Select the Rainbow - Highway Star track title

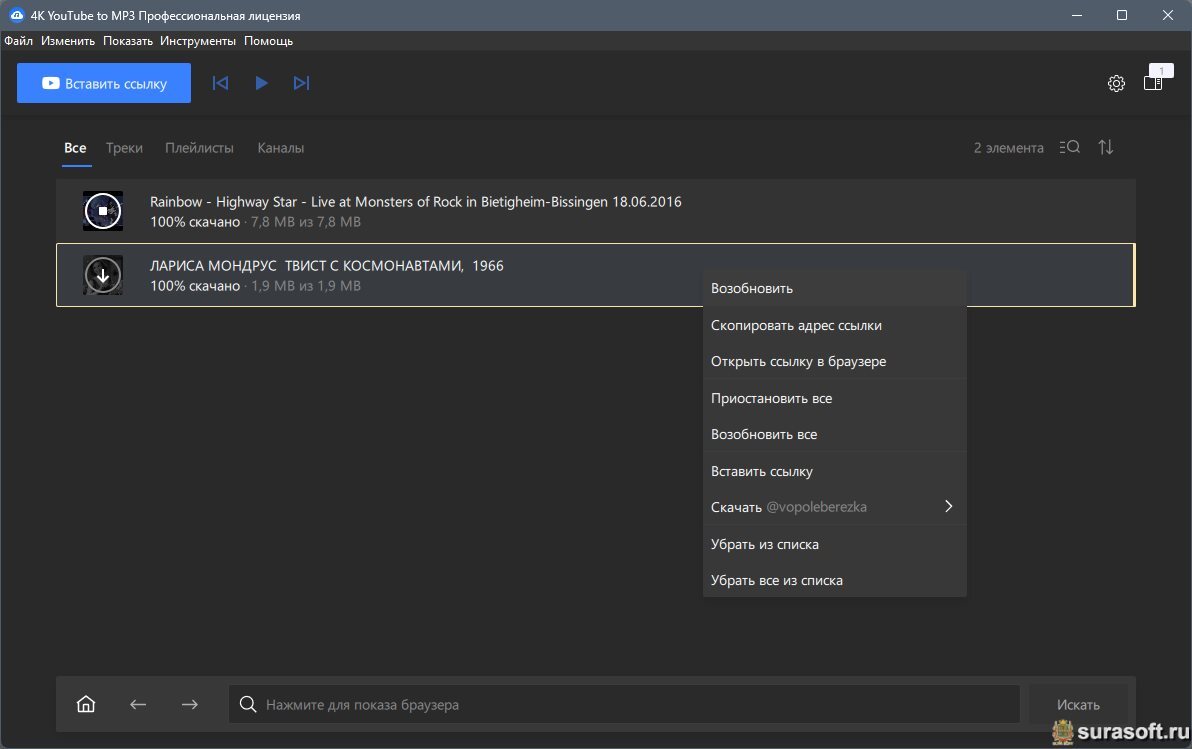(x=416, y=202)
